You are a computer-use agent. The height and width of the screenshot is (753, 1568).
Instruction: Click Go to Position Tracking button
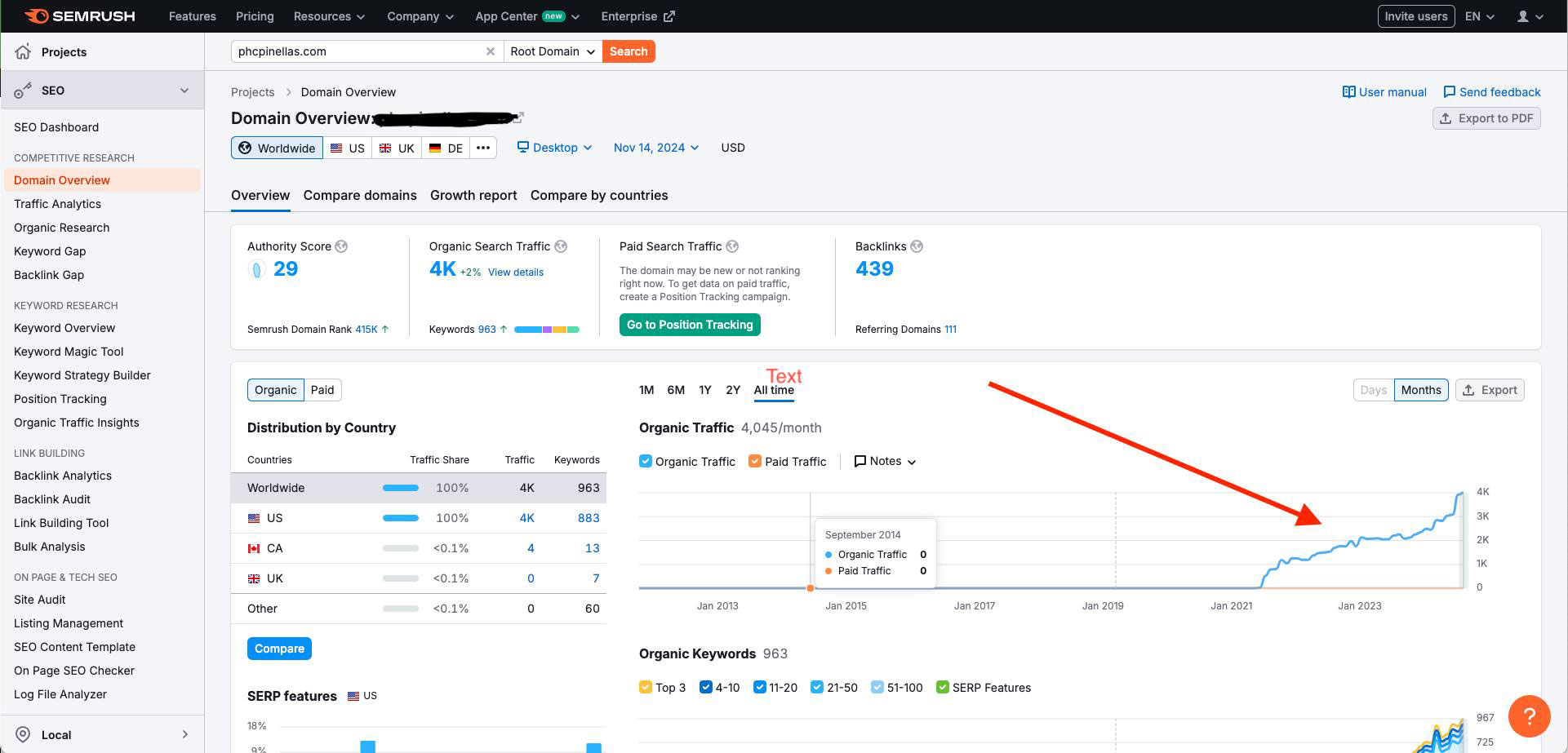click(690, 325)
